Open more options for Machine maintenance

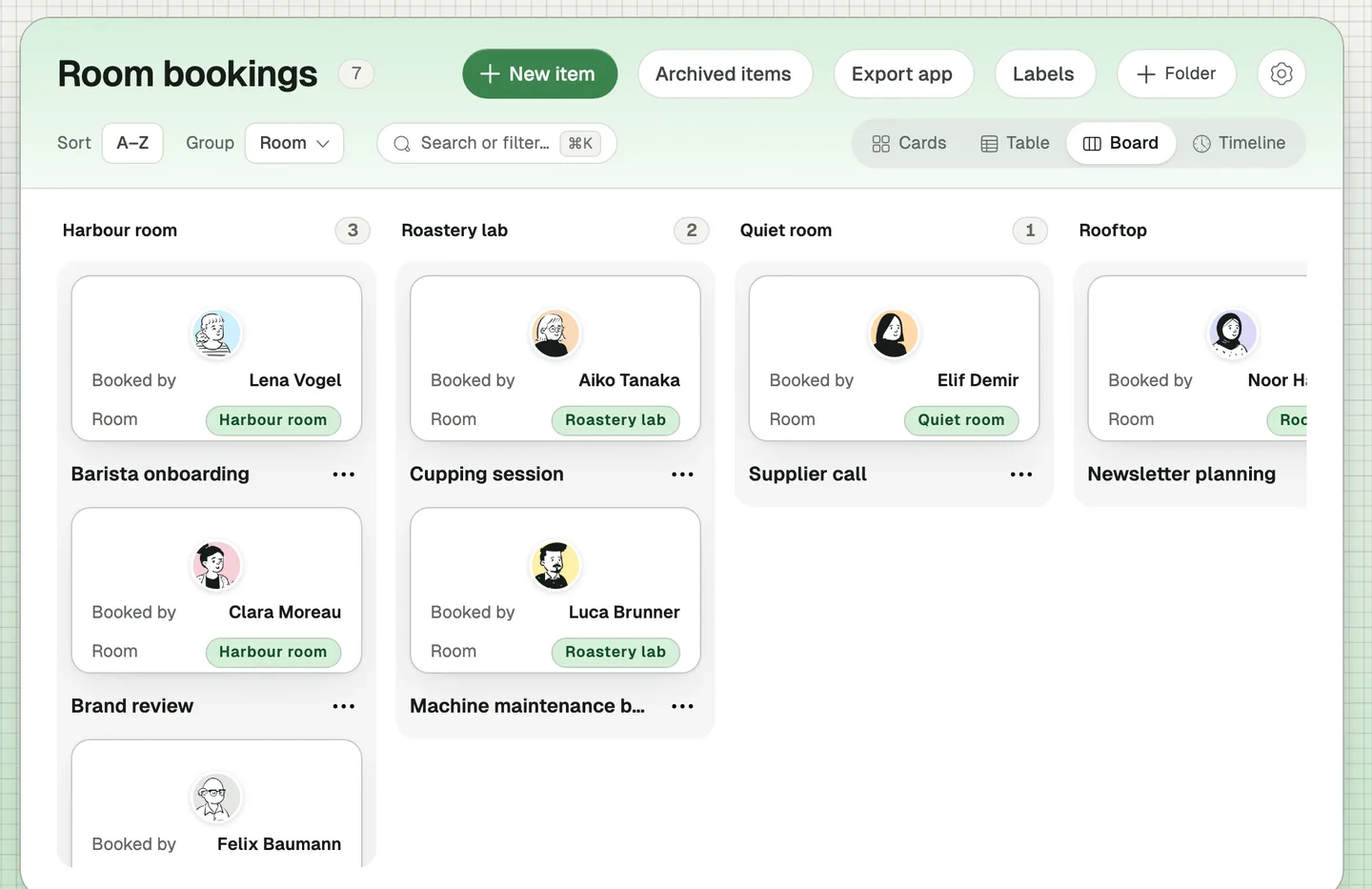(682, 706)
